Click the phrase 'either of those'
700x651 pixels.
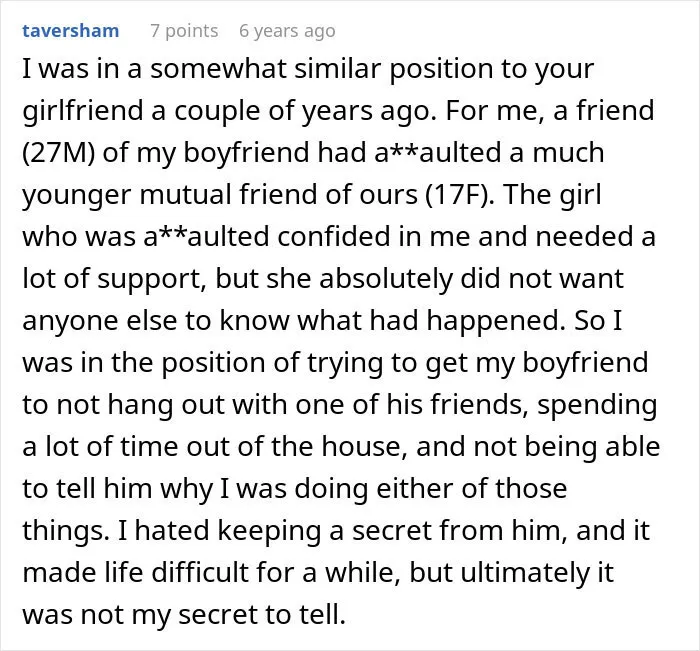[x=471, y=488]
